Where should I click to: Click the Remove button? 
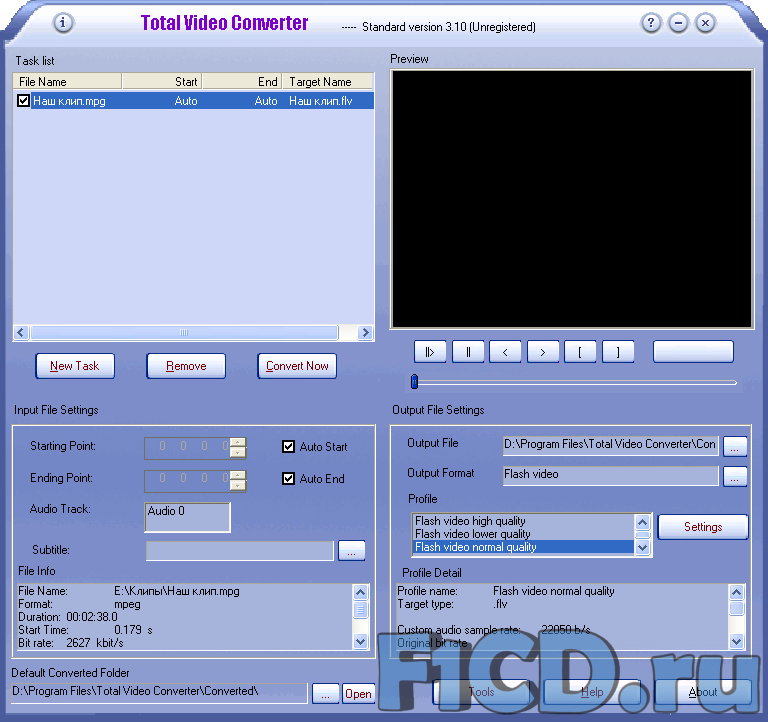186,366
